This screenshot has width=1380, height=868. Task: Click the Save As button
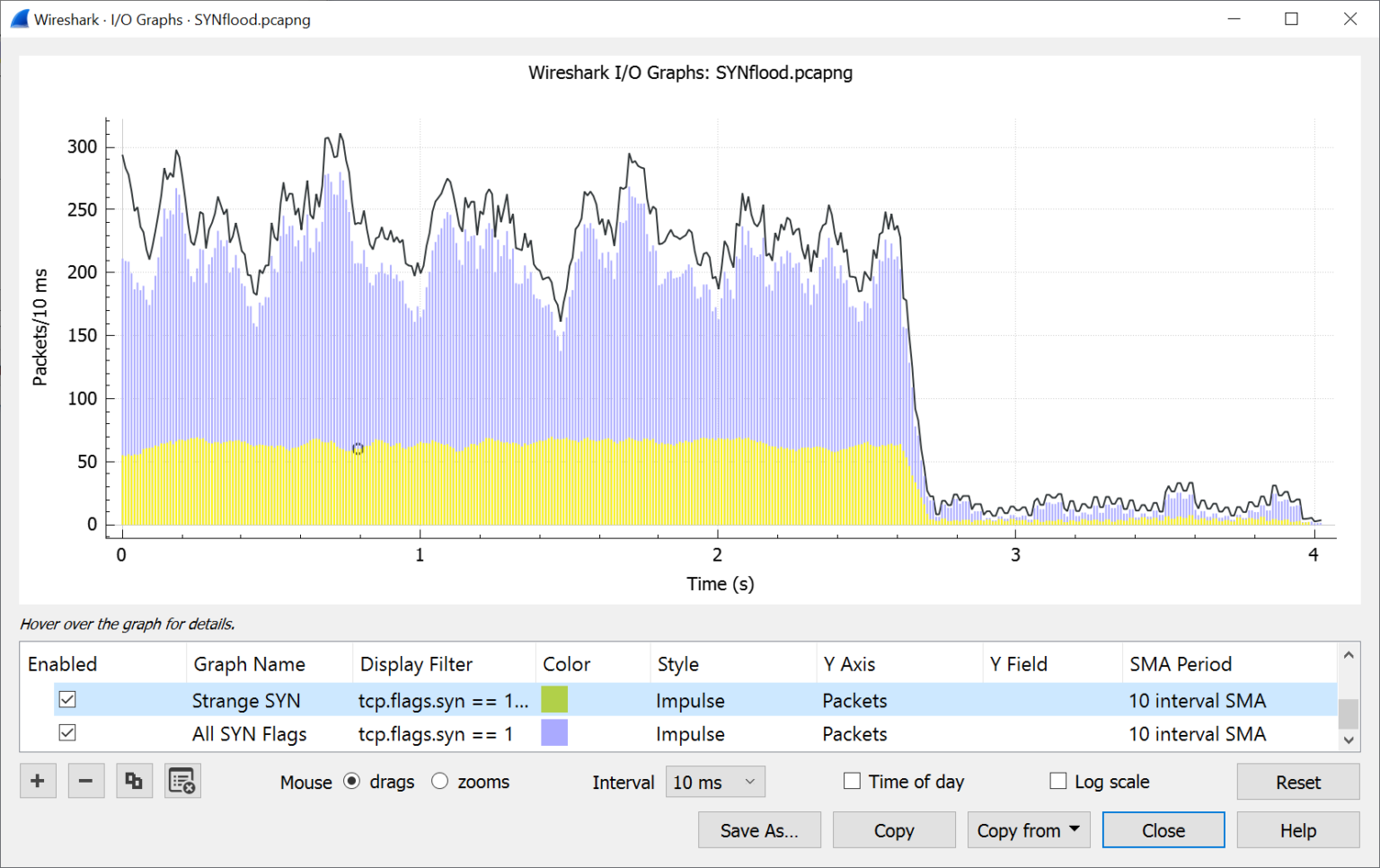[759, 829]
